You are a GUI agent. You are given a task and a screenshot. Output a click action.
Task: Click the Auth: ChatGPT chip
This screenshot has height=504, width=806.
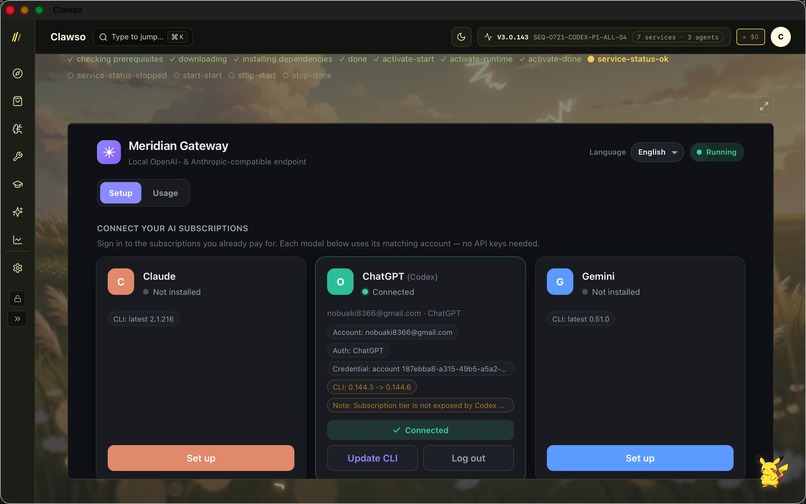pos(358,351)
